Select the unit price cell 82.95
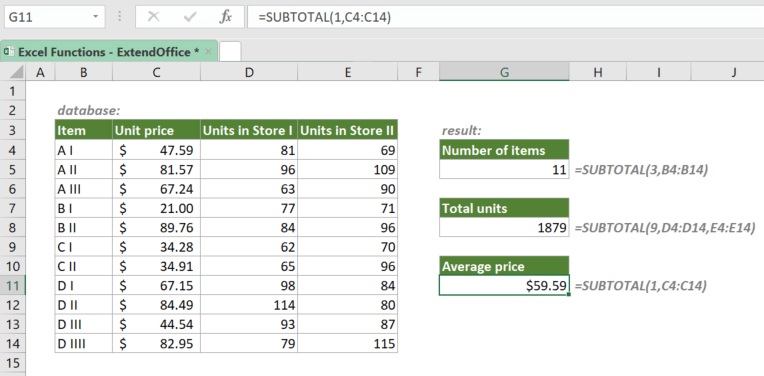 point(156,343)
